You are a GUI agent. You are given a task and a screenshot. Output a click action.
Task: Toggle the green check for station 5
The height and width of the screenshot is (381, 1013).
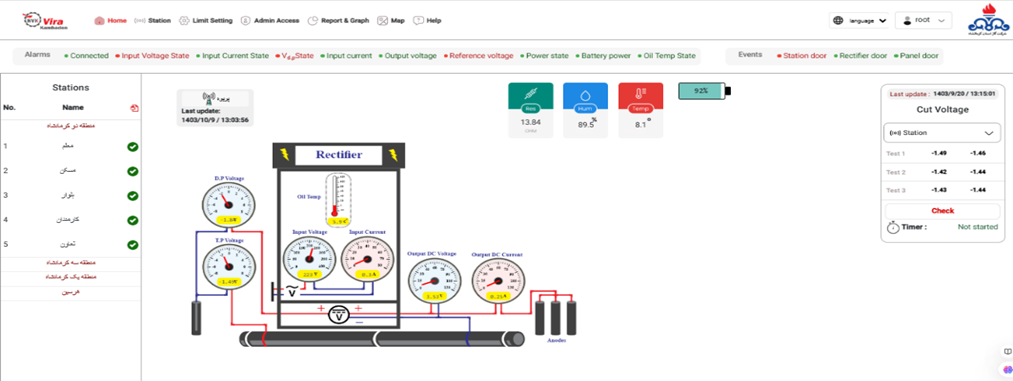point(132,245)
